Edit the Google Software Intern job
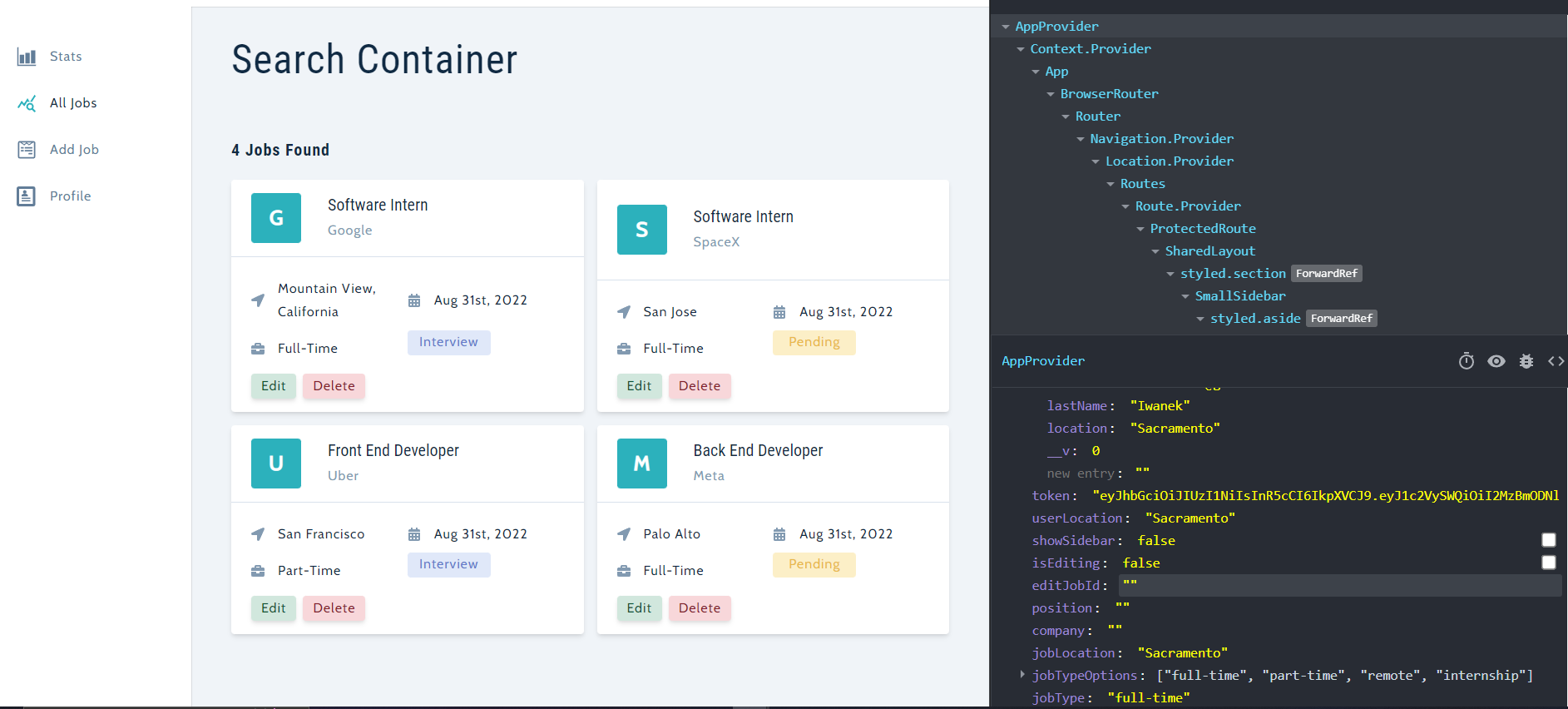Viewport: 1568px width, 709px height. tap(274, 386)
